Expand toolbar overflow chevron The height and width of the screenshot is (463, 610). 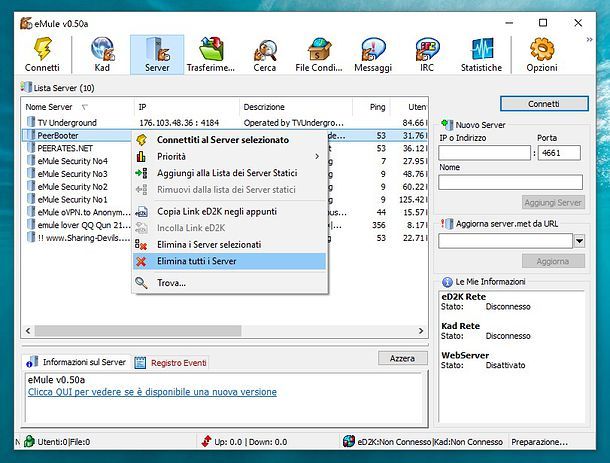(589, 39)
